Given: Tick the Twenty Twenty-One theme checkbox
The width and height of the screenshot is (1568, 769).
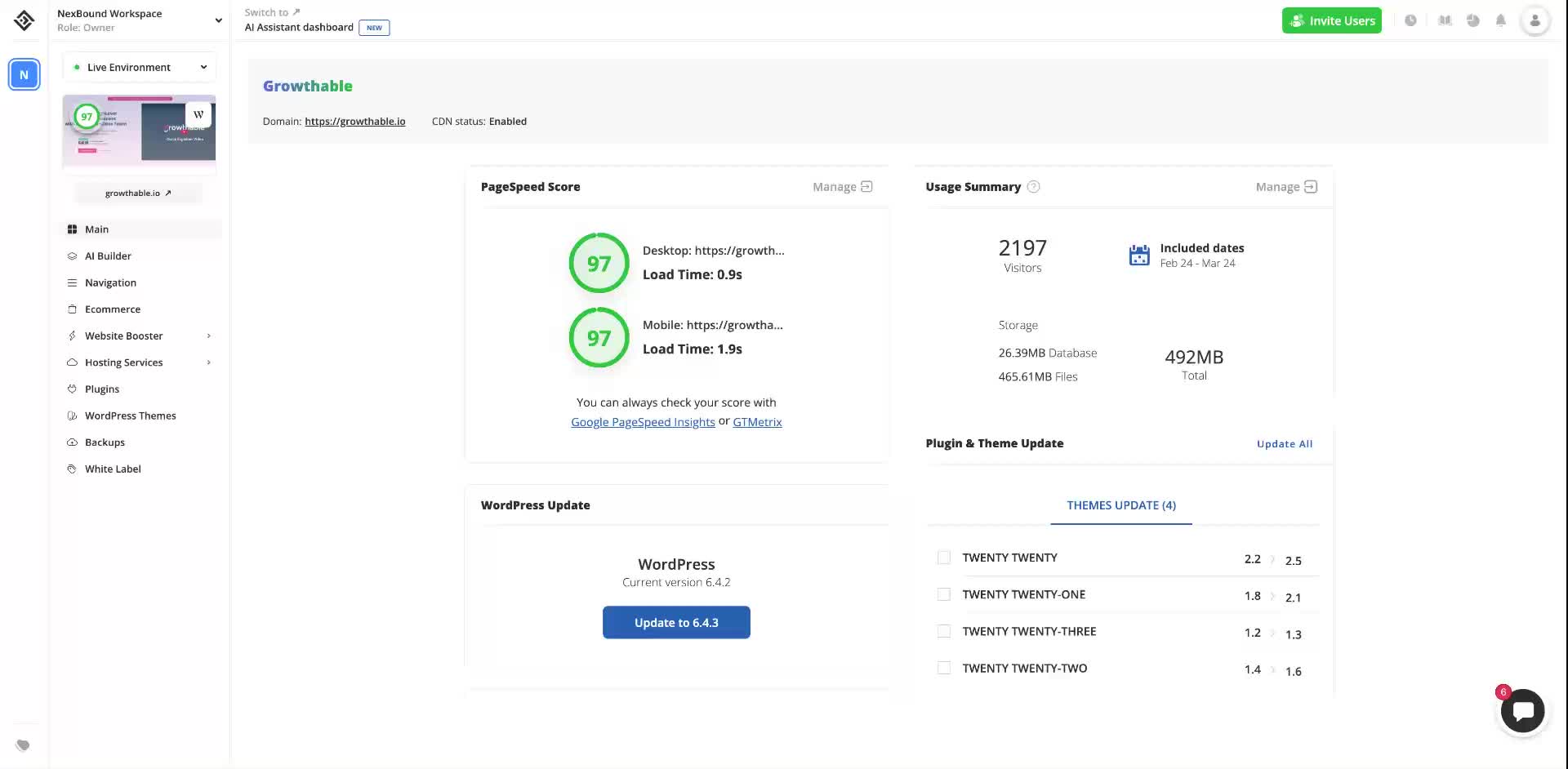Looking at the screenshot, I should pyautogui.click(x=944, y=594).
